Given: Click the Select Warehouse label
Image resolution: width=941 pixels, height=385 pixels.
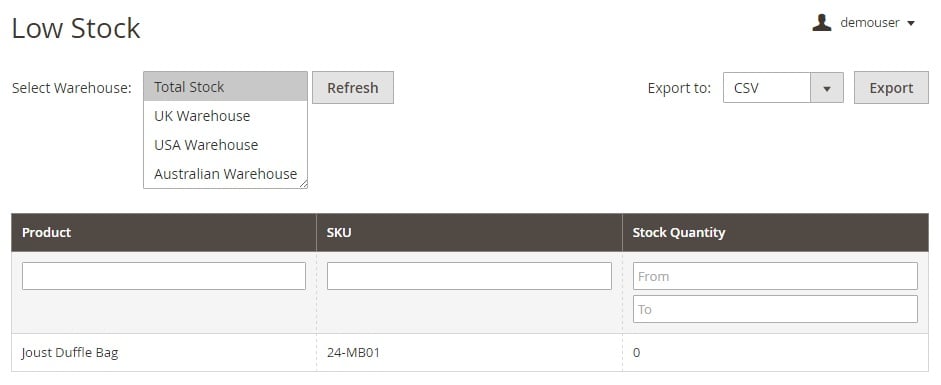Looking at the screenshot, I should (x=71, y=88).
